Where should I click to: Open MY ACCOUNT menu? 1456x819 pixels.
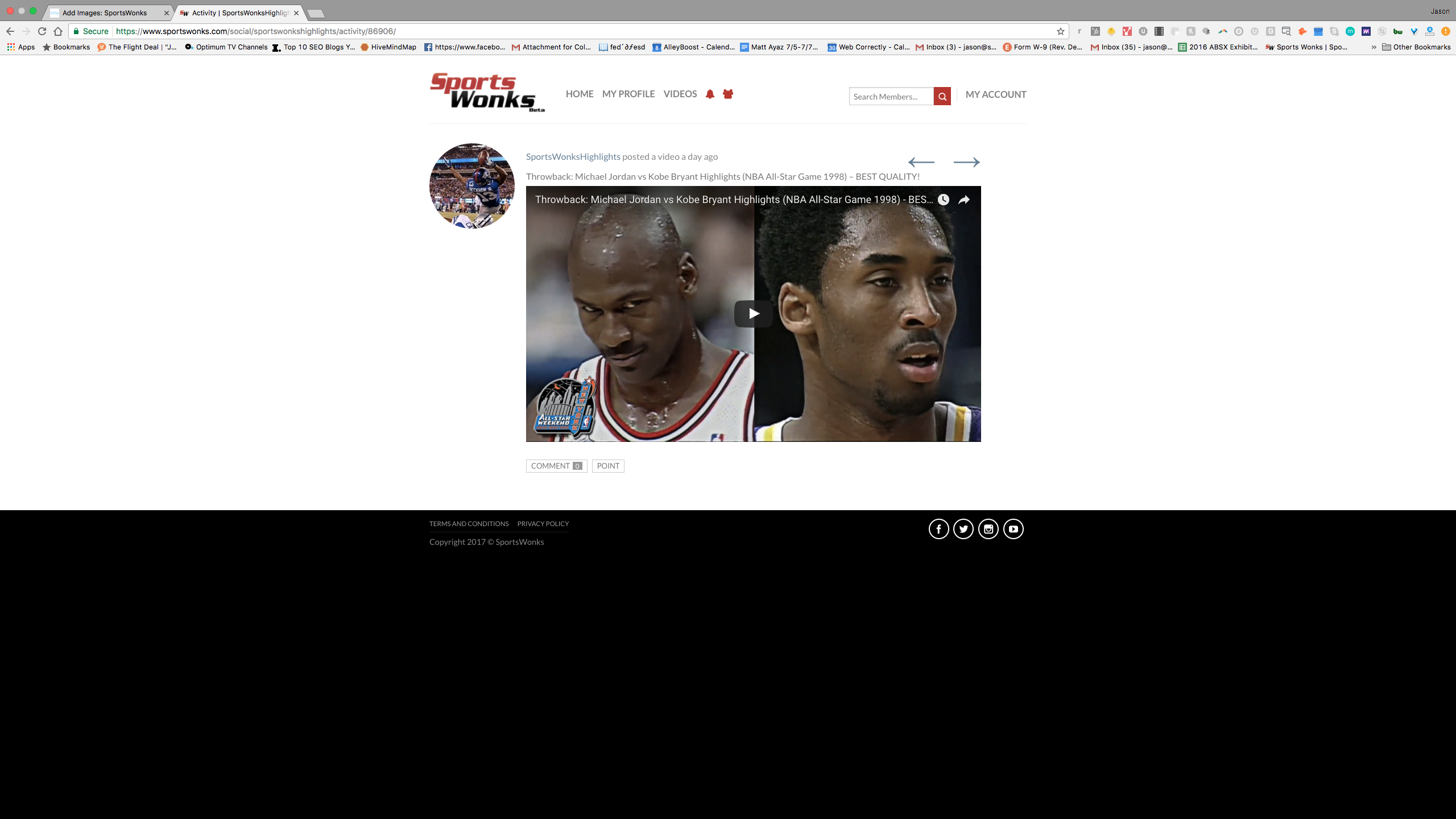pos(996,95)
